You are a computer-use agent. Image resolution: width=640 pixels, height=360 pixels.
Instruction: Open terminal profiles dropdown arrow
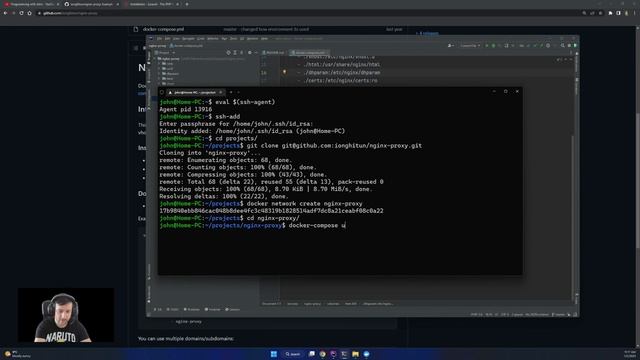[x=239, y=92]
